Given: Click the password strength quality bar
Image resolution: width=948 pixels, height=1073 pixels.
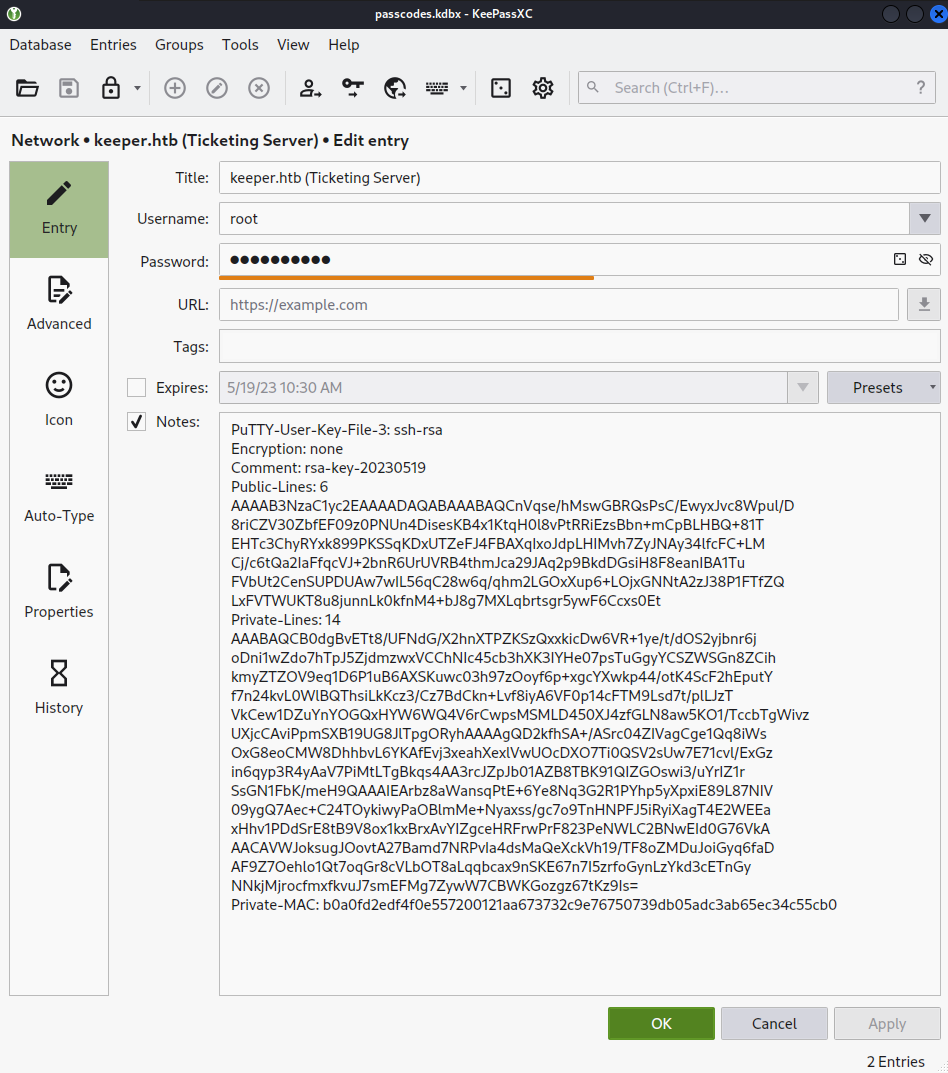Looking at the screenshot, I should click(x=407, y=278).
